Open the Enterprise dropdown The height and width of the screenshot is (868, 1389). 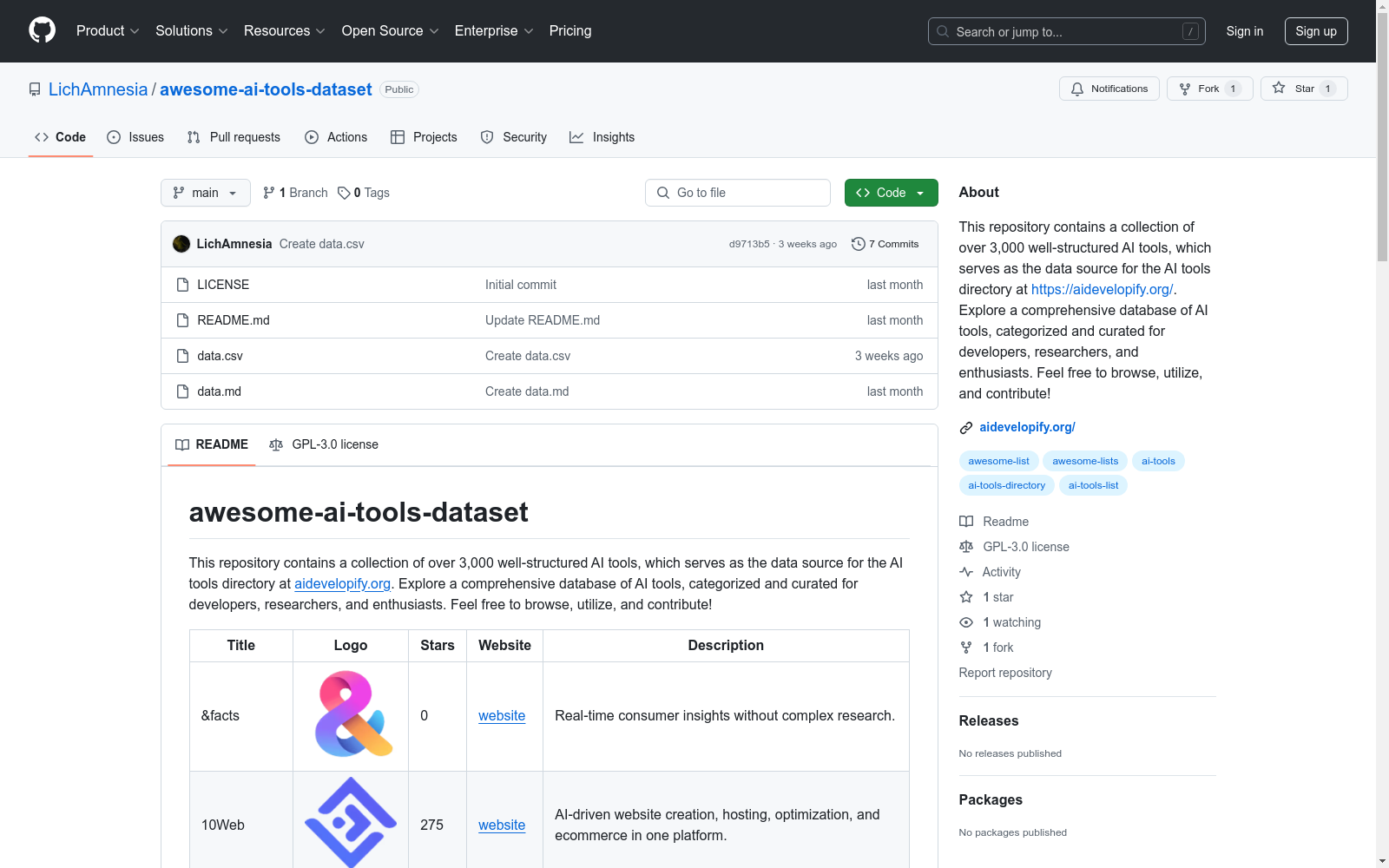tap(494, 31)
